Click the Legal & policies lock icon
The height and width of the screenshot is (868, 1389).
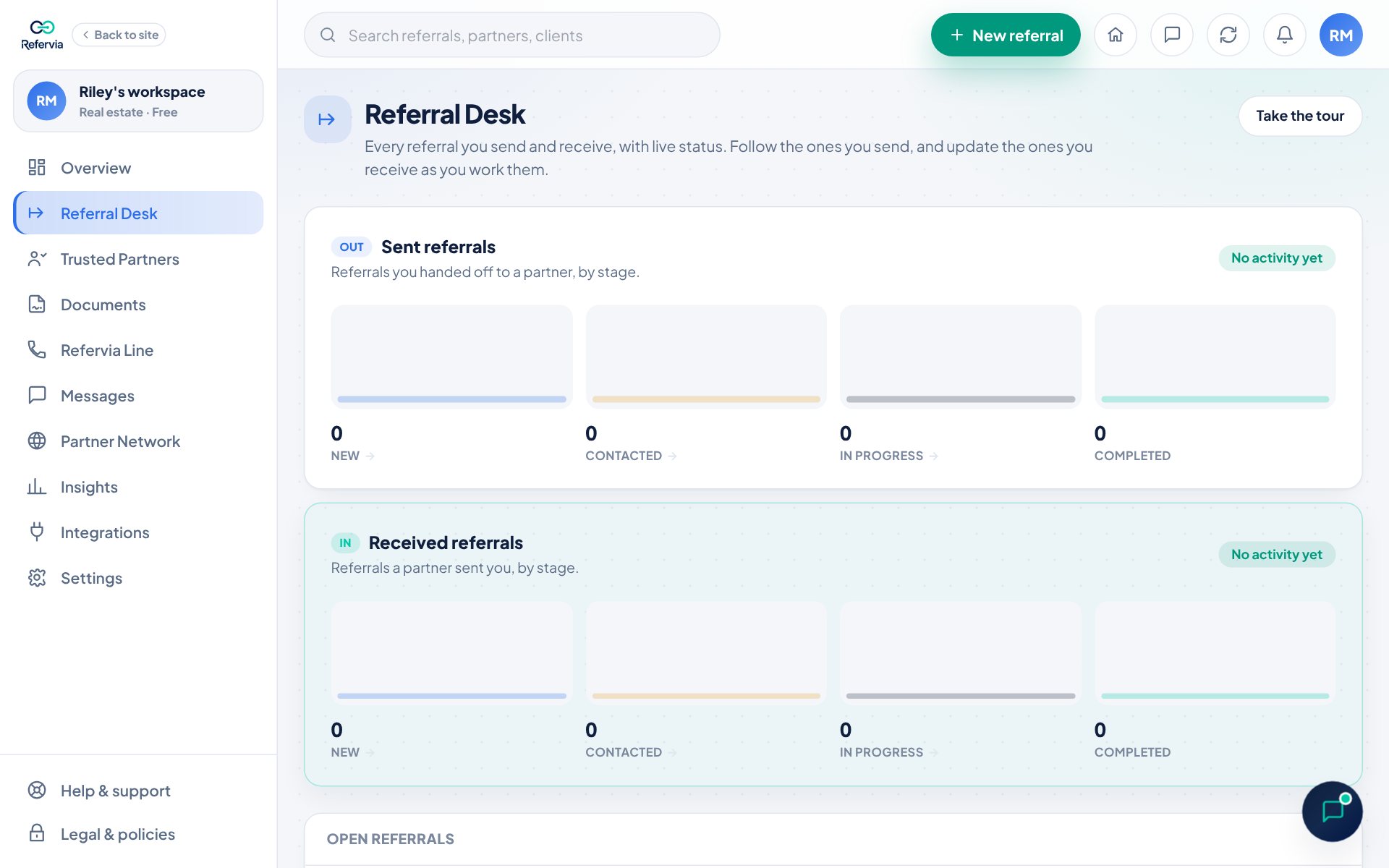(x=37, y=833)
